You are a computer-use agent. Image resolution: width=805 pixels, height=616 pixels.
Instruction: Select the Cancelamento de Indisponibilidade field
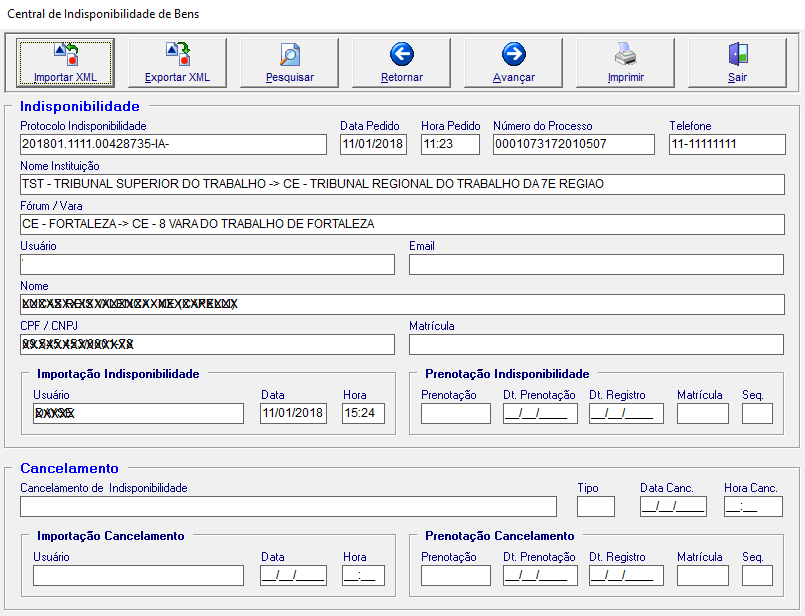coord(289,507)
